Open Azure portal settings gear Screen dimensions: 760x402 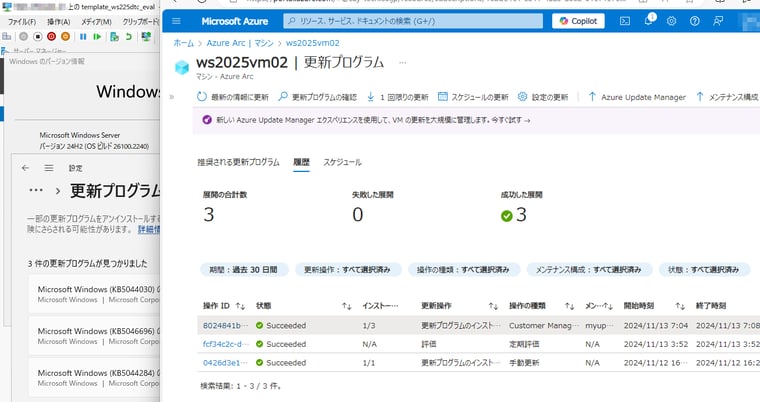coord(671,21)
